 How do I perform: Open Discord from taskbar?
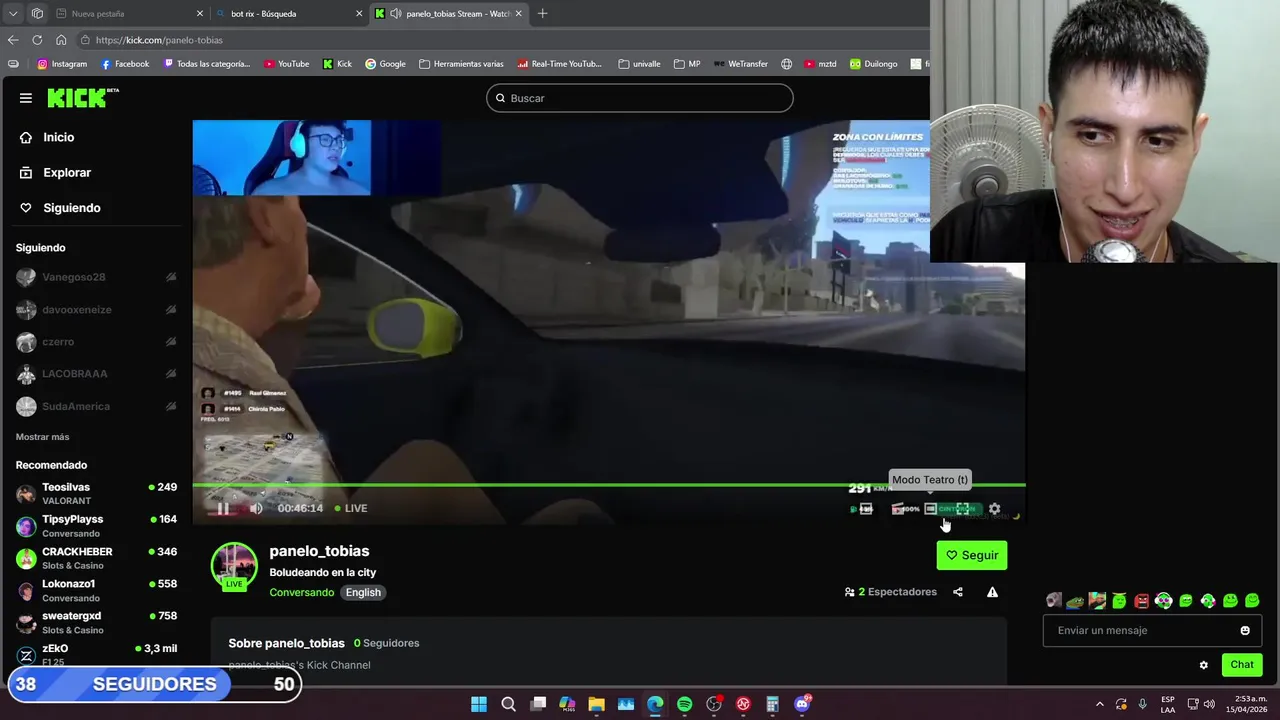(802, 704)
